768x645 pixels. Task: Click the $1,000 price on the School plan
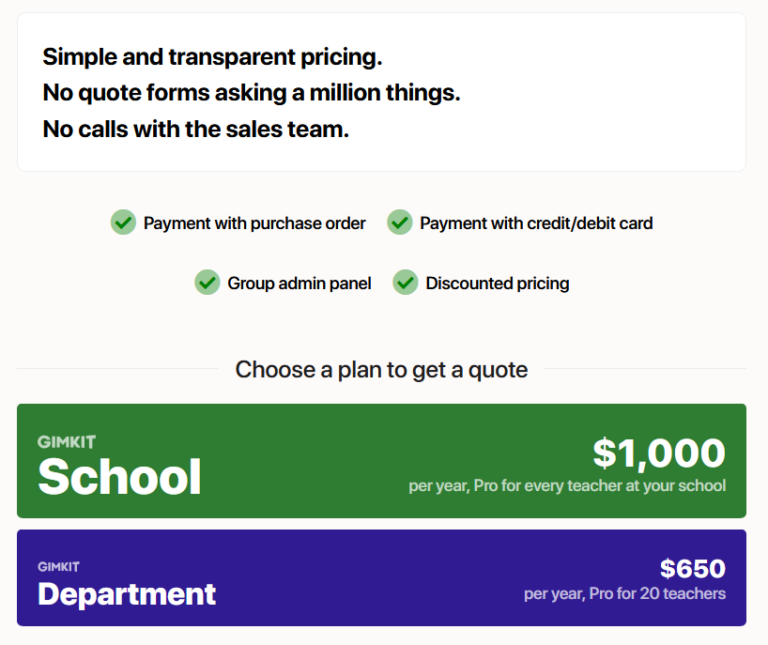[x=659, y=453]
